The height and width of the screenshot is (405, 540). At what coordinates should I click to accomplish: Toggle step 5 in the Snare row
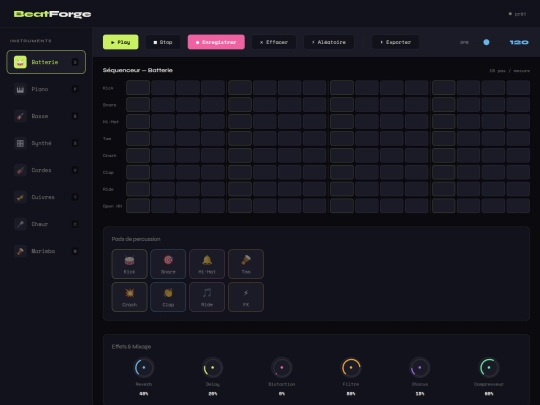[240, 104]
